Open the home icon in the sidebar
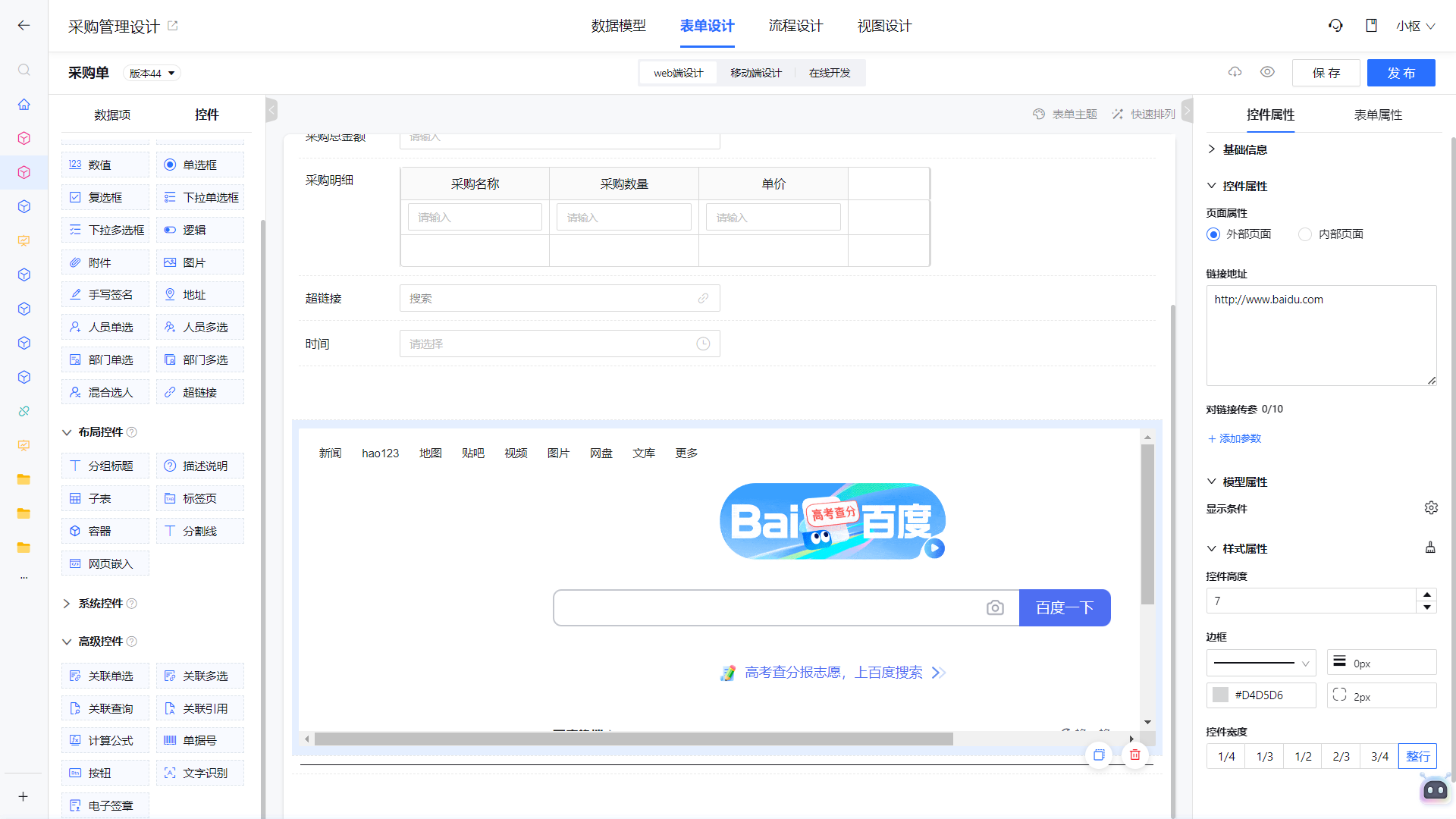 (24, 104)
